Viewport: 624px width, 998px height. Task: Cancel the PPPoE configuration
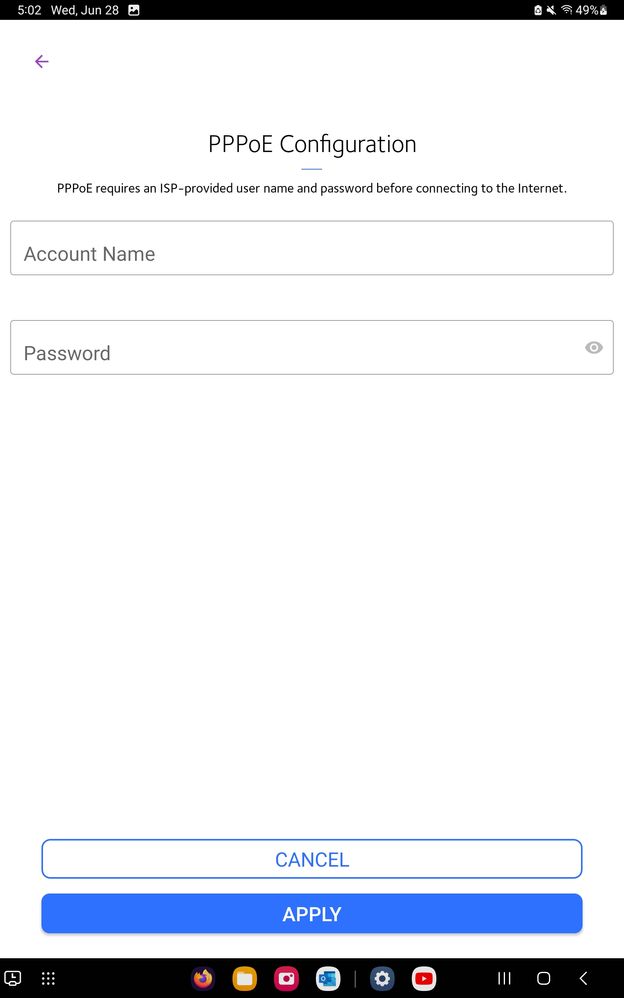(312, 859)
